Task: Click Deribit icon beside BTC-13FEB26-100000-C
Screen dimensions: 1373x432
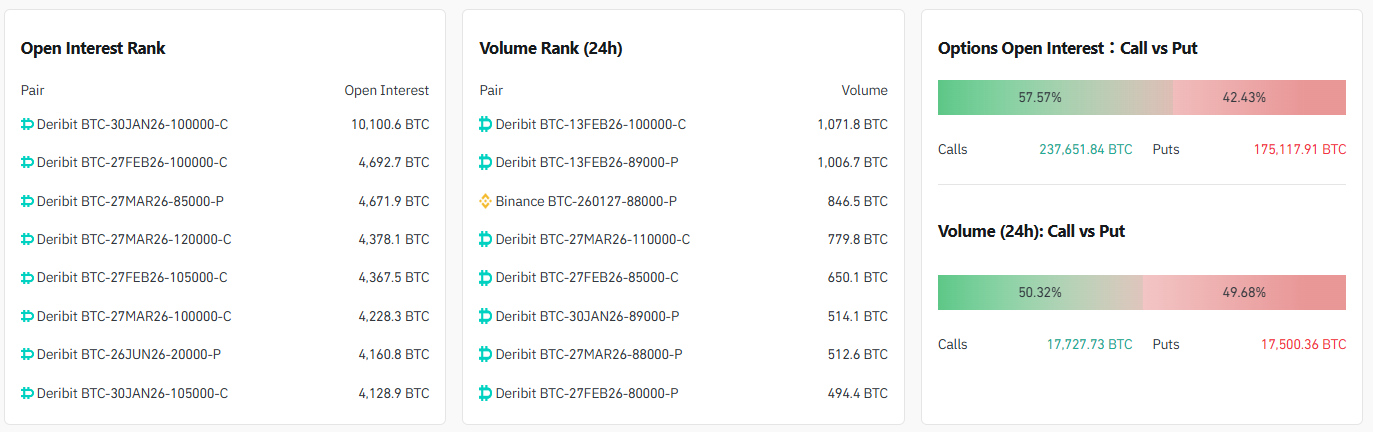Action: [486, 124]
